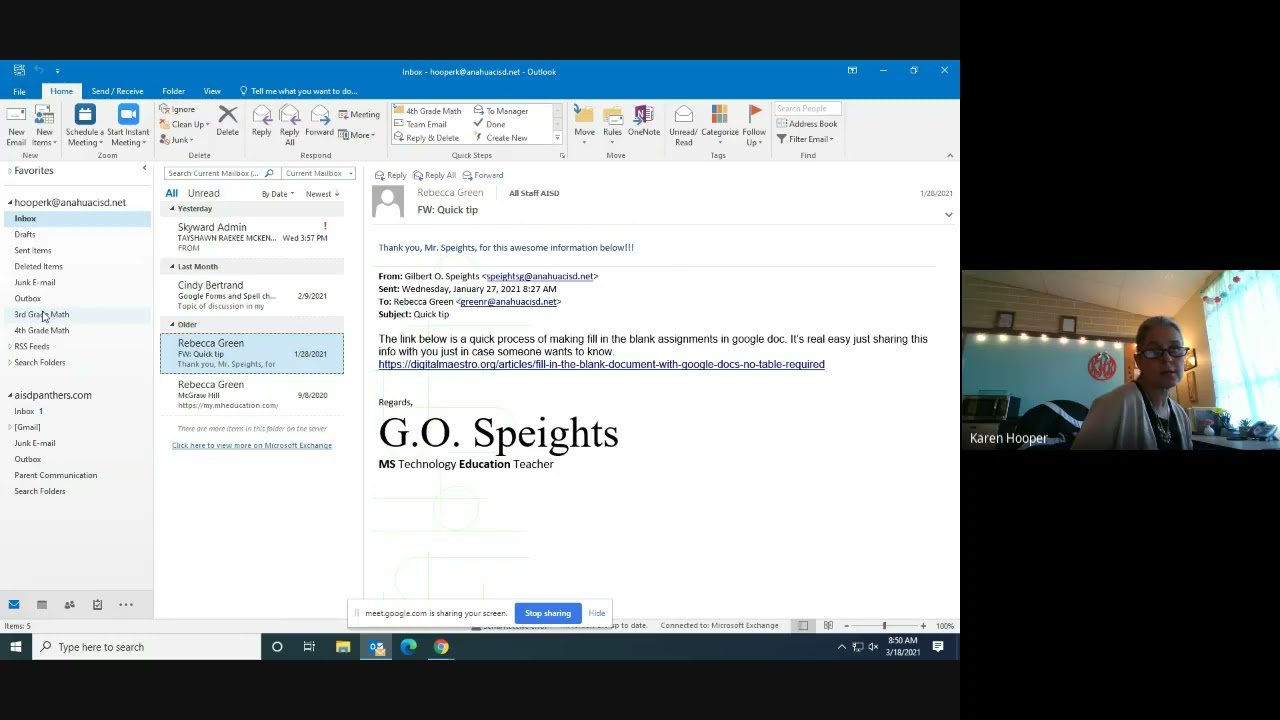Screen dimensions: 1280x720
Task: Choose Create New quick step
Action: click(x=501, y=138)
